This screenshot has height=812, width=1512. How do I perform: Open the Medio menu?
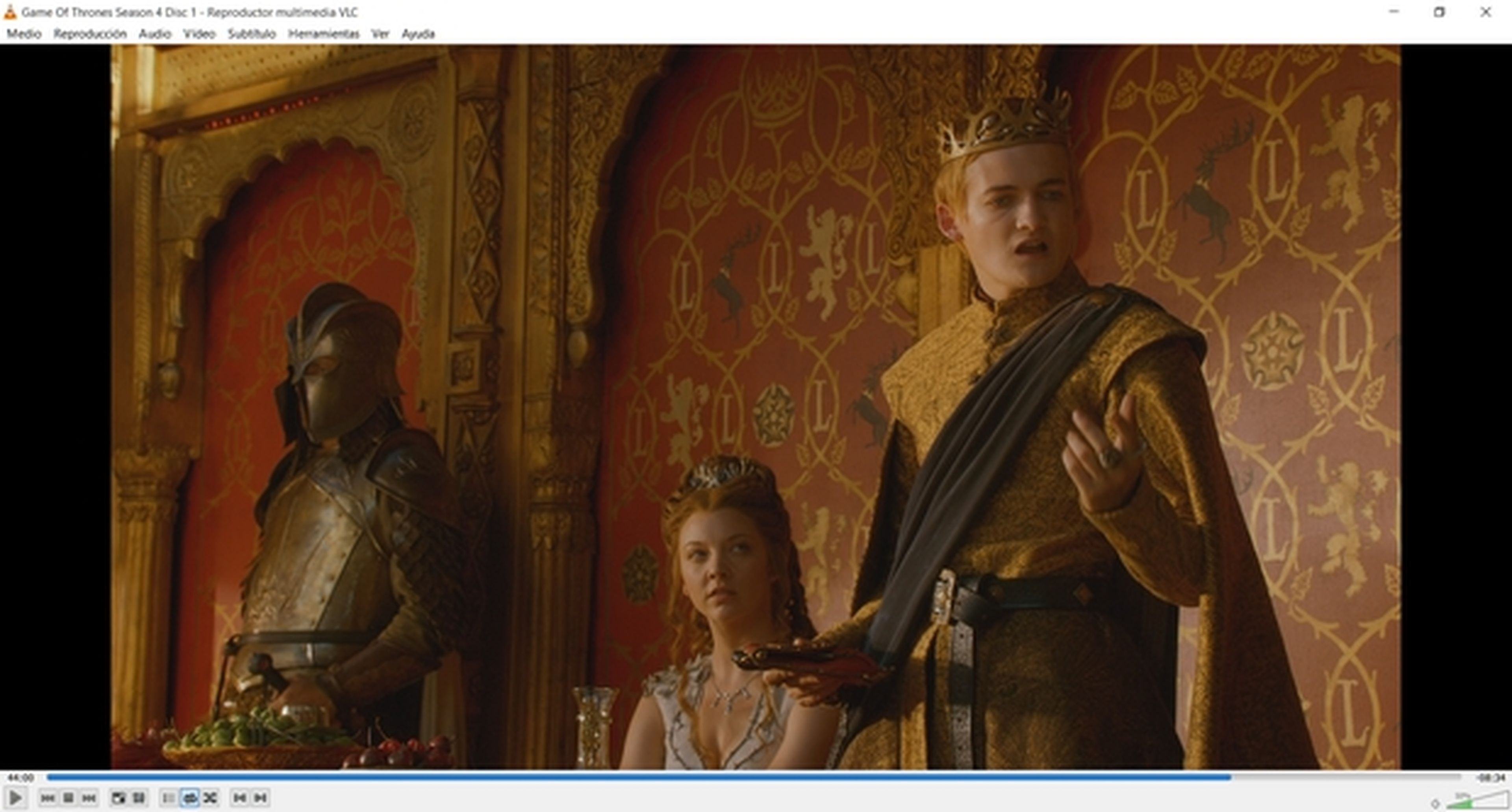coord(24,34)
